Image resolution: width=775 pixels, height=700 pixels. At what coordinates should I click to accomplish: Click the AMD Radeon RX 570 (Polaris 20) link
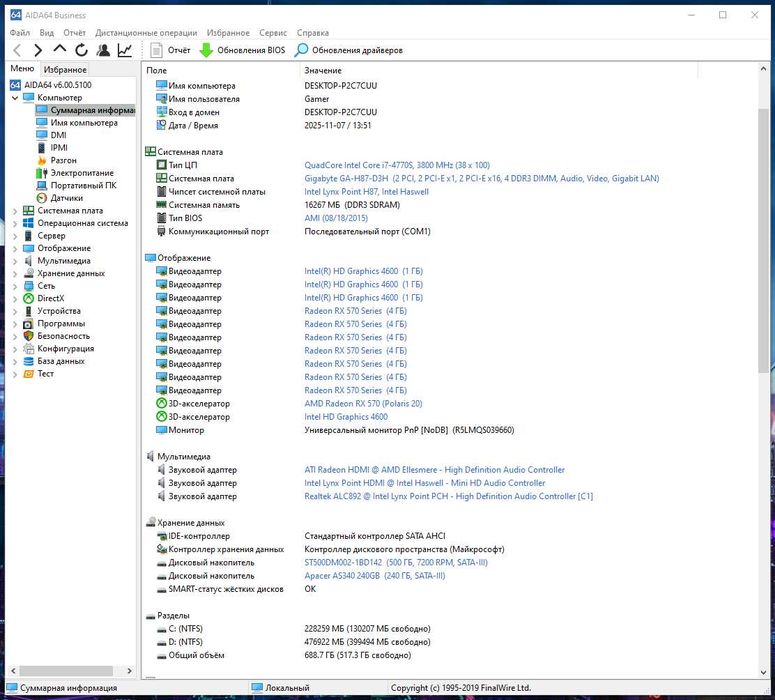coord(363,404)
